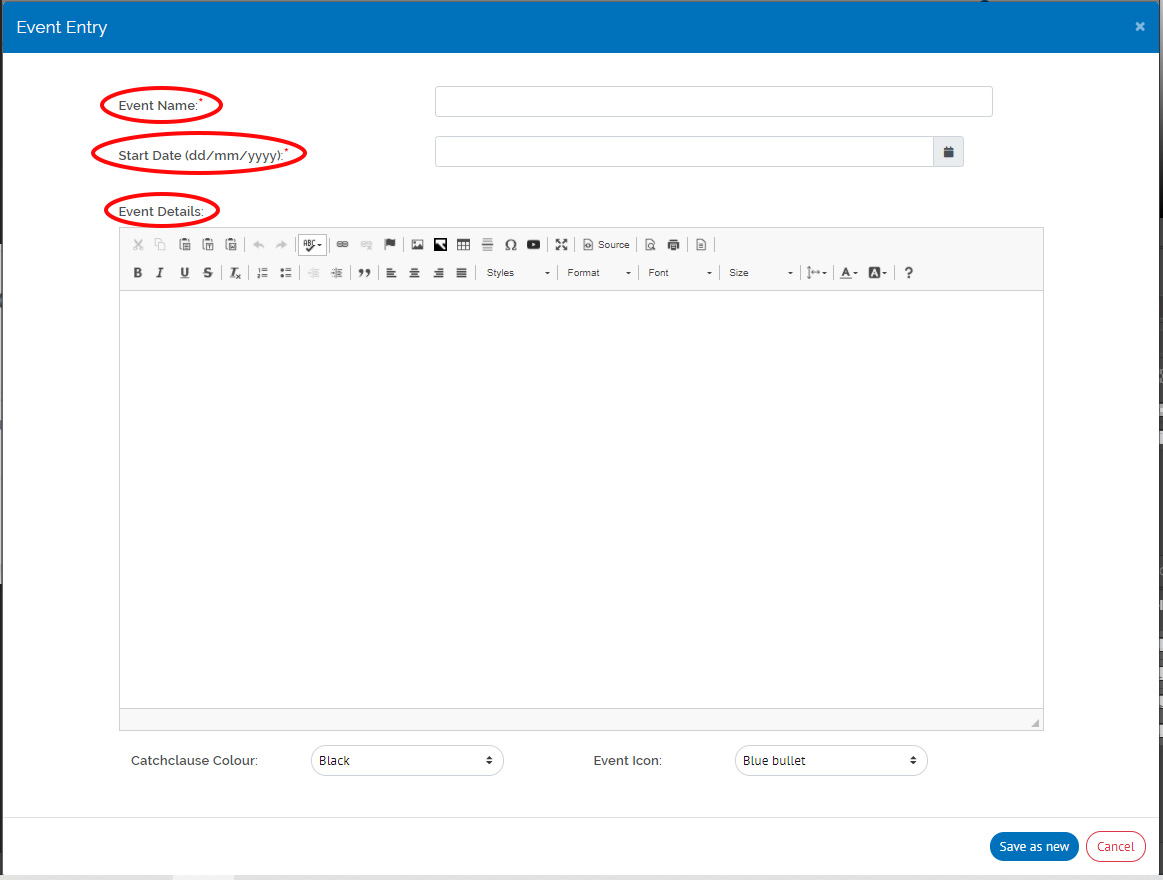Open the Styles dropdown
The image size is (1163, 880).
click(x=517, y=273)
